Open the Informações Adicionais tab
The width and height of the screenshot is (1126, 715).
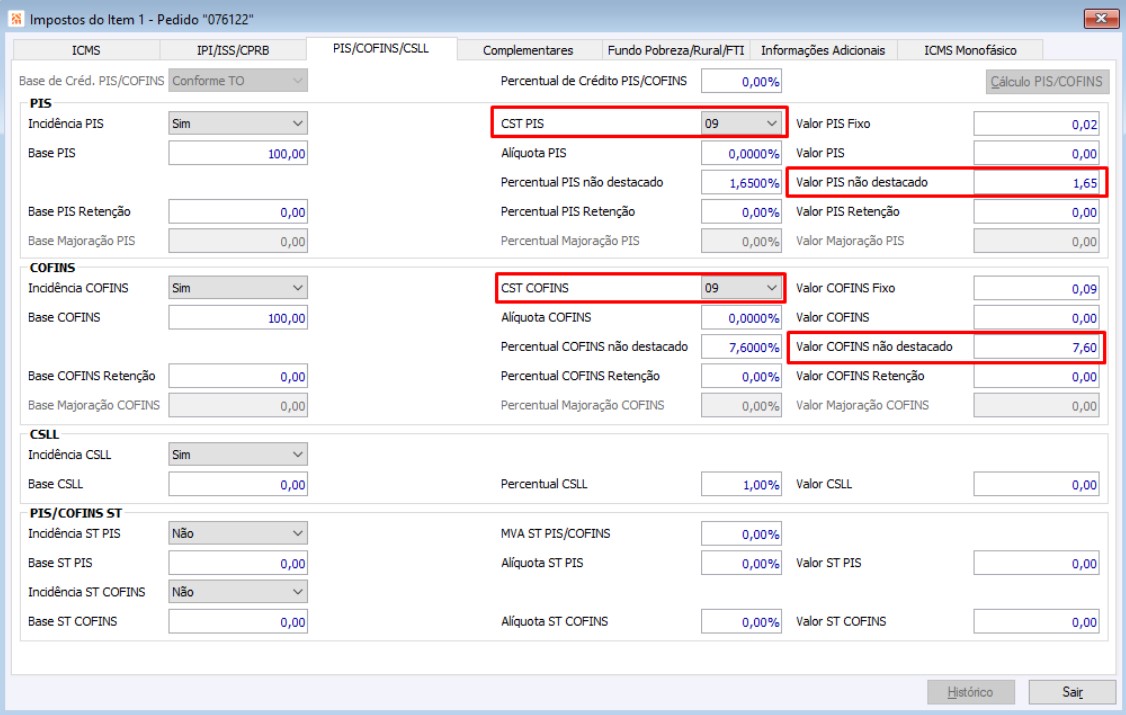tap(823, 50)
